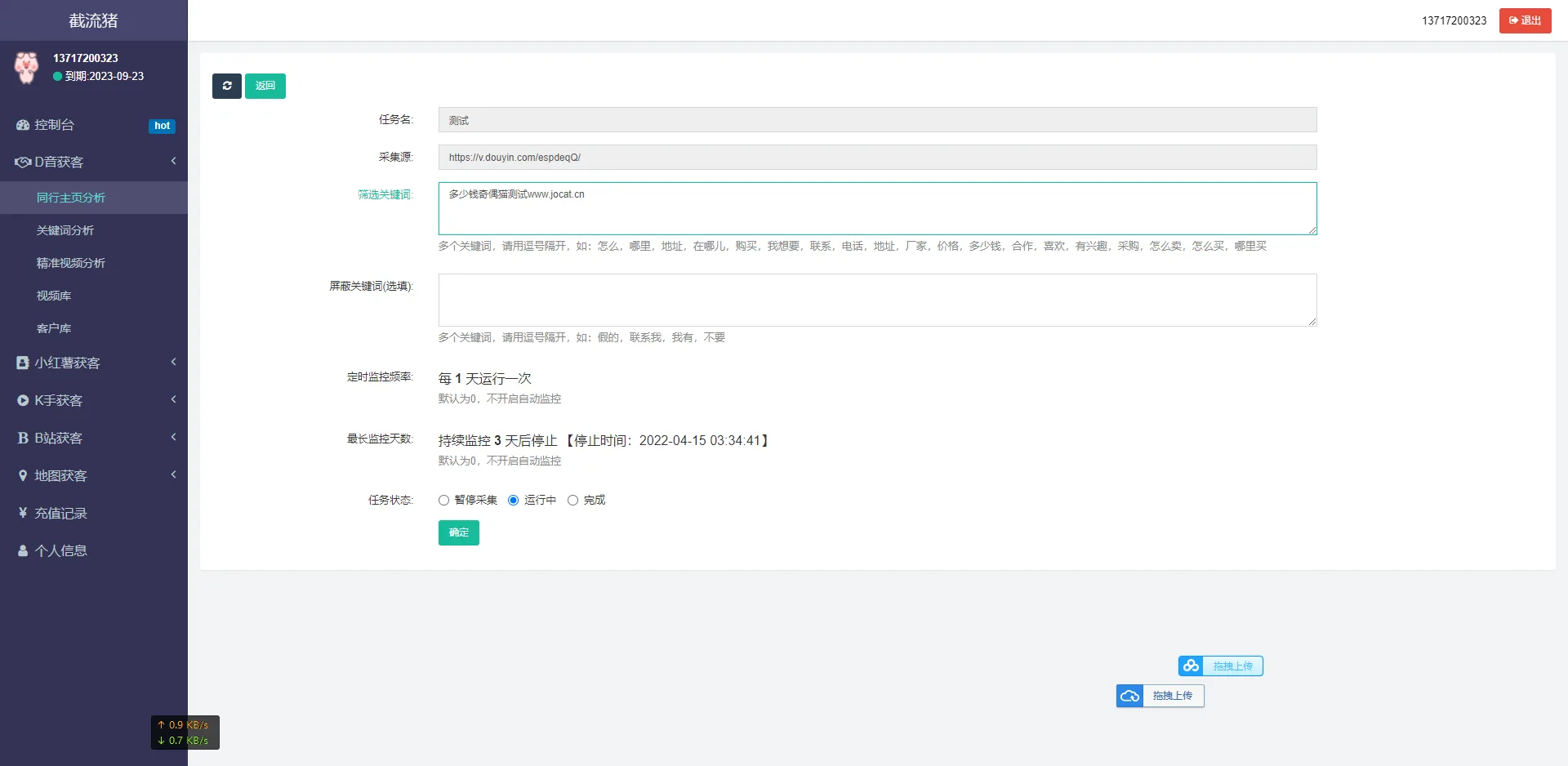
Task: Click the 筛选关键词 text area
Action: (877, 208)
